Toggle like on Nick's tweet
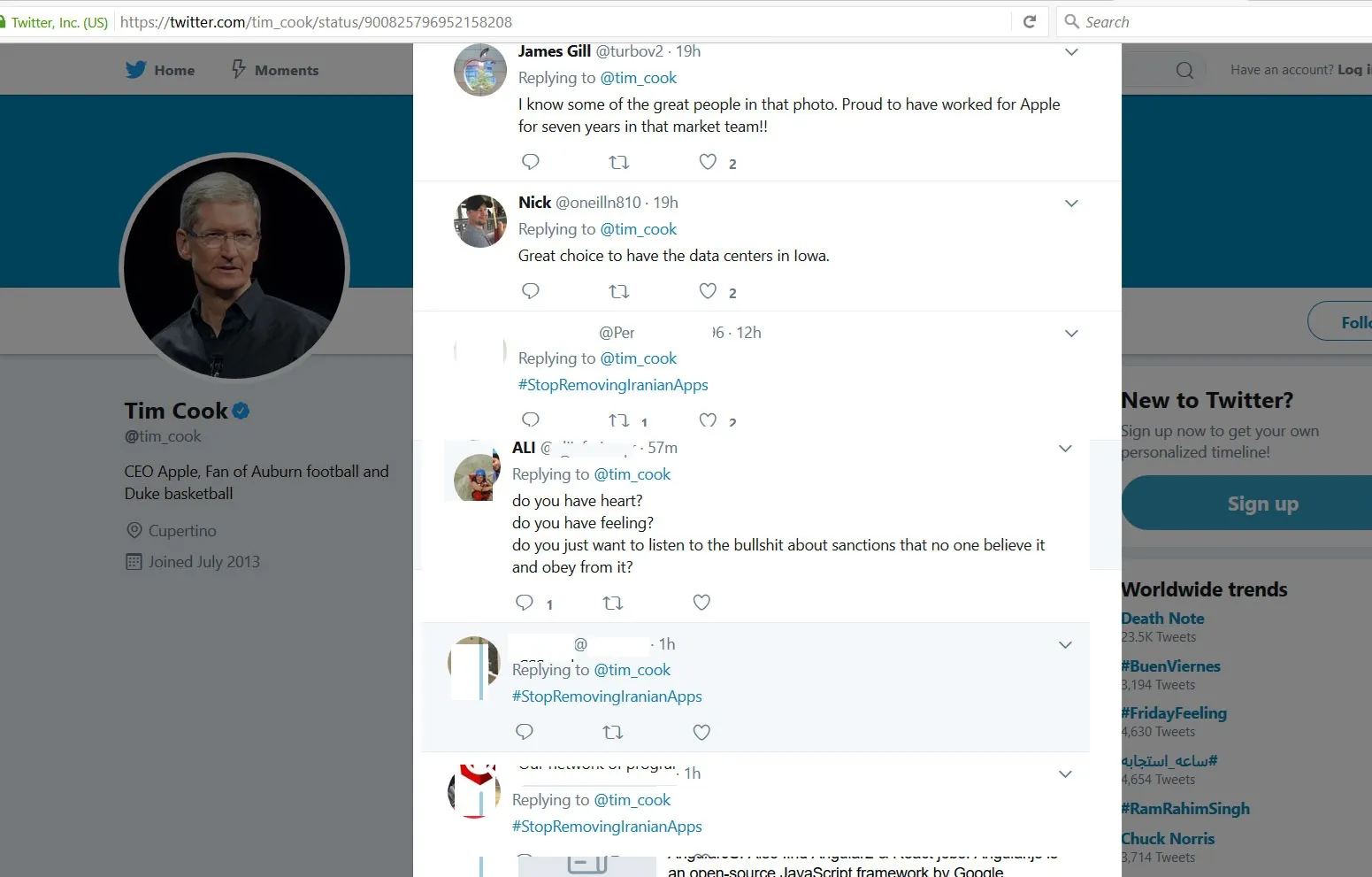Screen dimensions: 1372x877 (x=708, y=291)
